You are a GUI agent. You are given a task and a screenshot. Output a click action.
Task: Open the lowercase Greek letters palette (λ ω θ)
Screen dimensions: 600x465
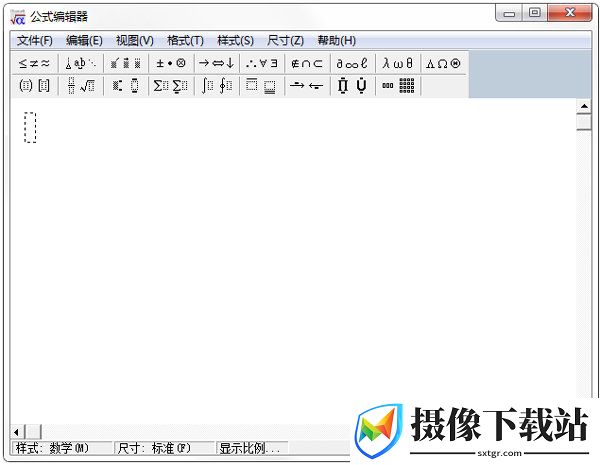[x=398, y=63]
